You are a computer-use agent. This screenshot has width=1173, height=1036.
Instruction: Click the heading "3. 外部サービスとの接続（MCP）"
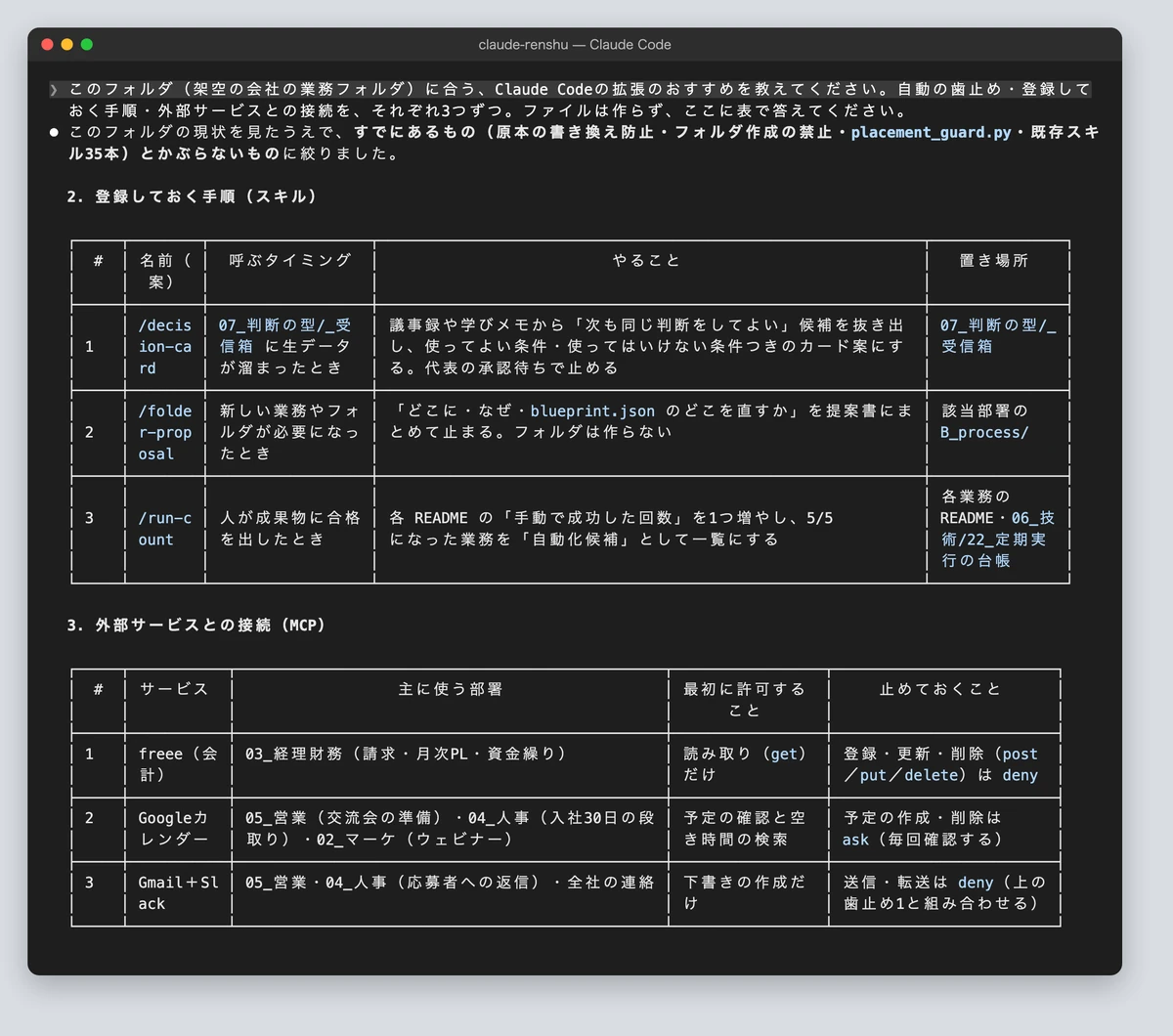point(196,626)
